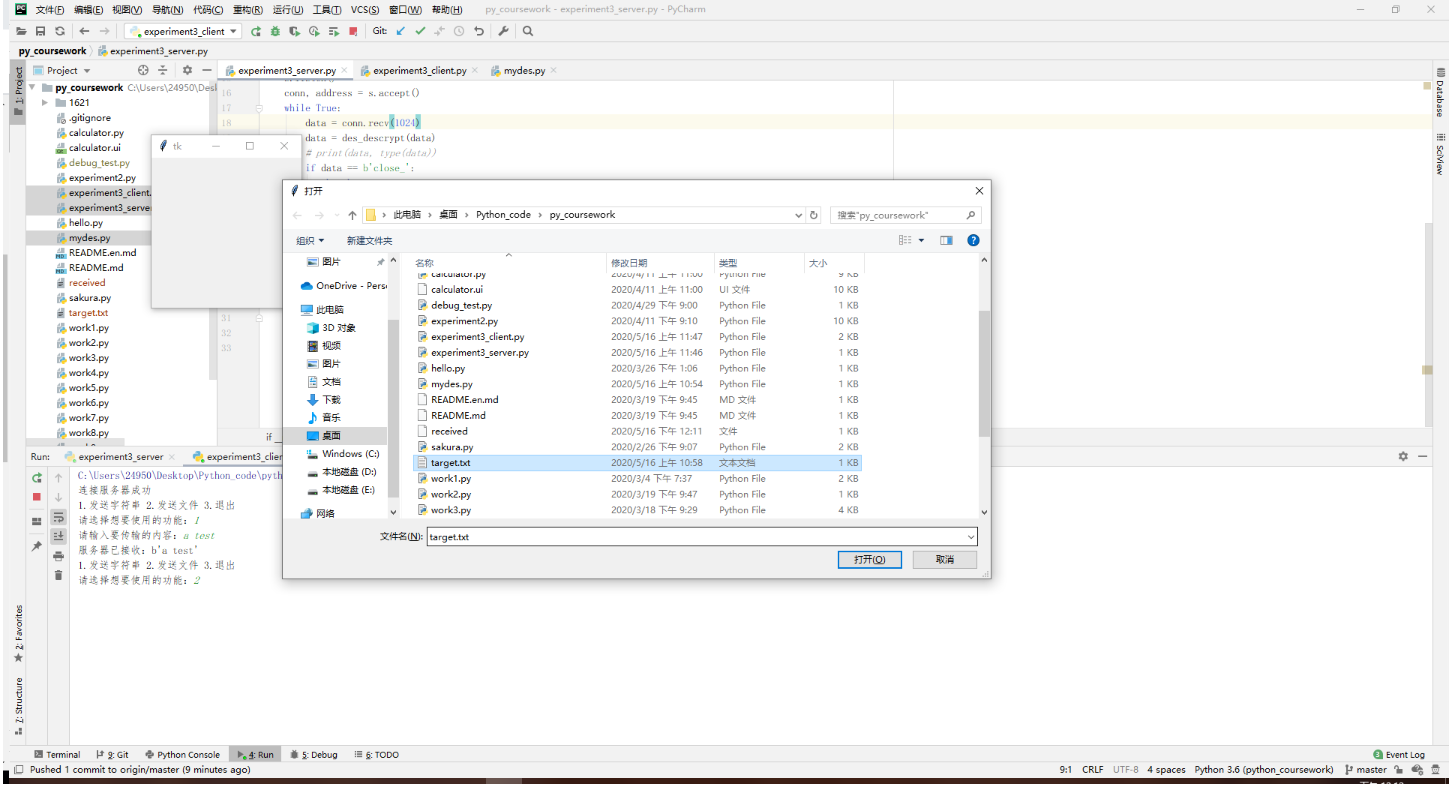The width and height of the screenshot is (1453, 786).
Task: Open Project panel gear settings icon
Action: coord(187,70)
